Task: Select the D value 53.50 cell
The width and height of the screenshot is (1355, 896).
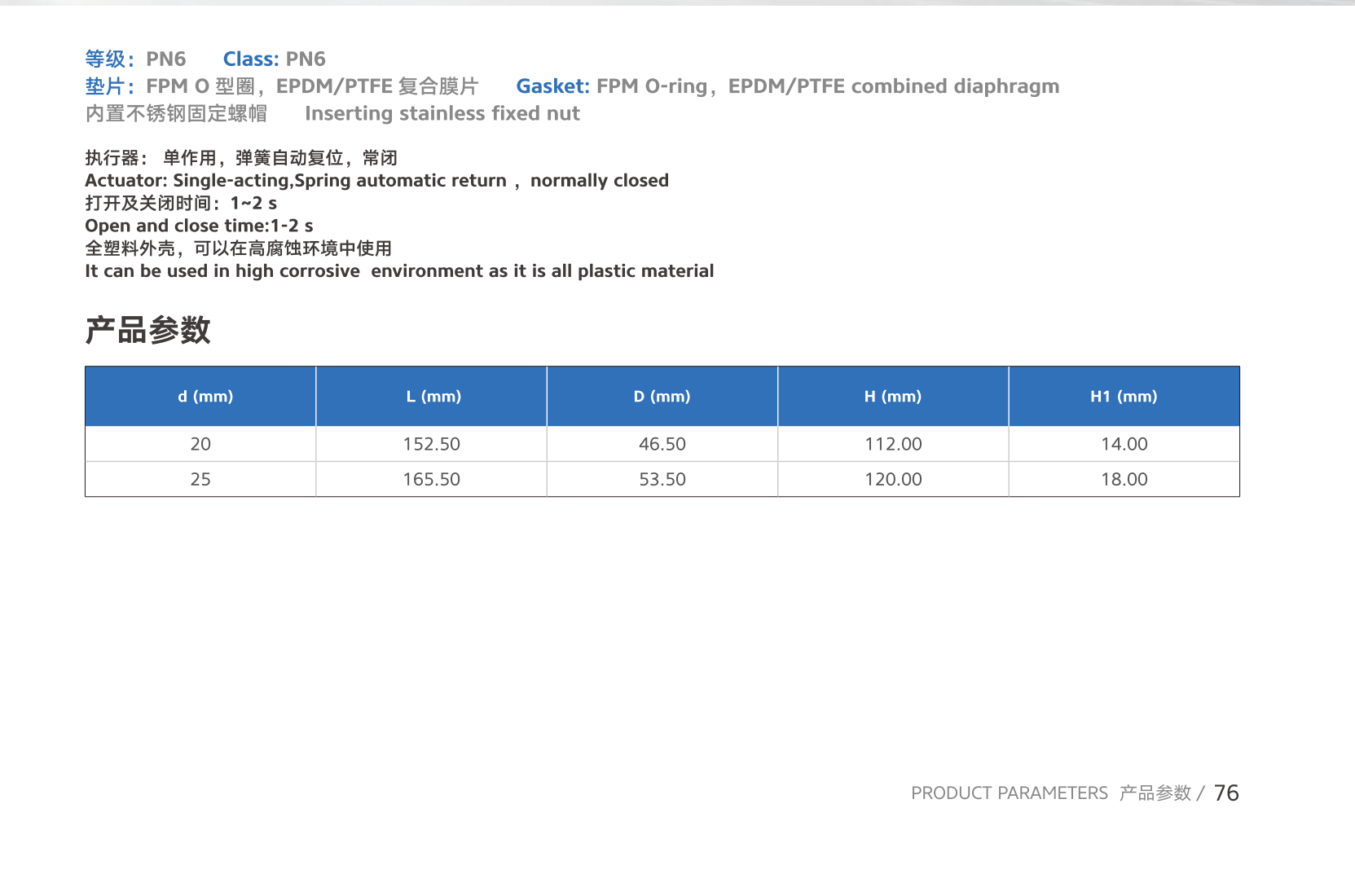Action: pyautogui.click(x=662, y=479)
